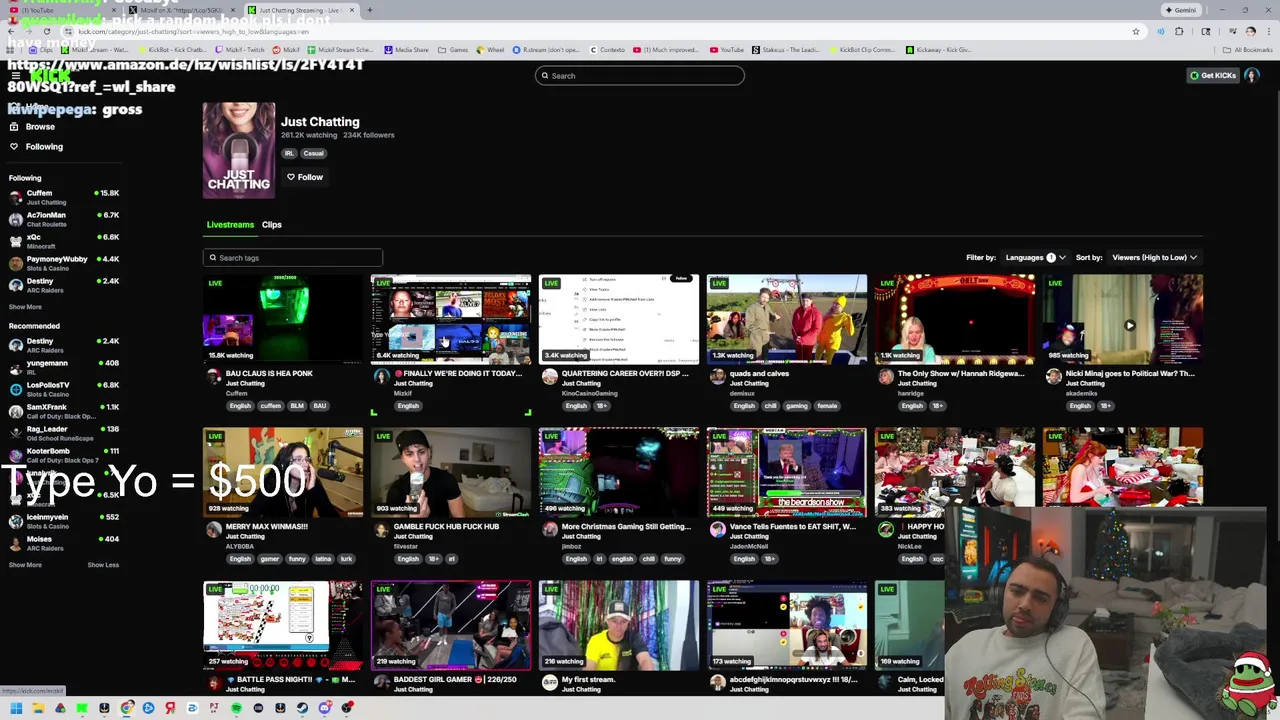Open My first stream title link
Screen dimensions: 1280x720
click(x=588, y=680)
